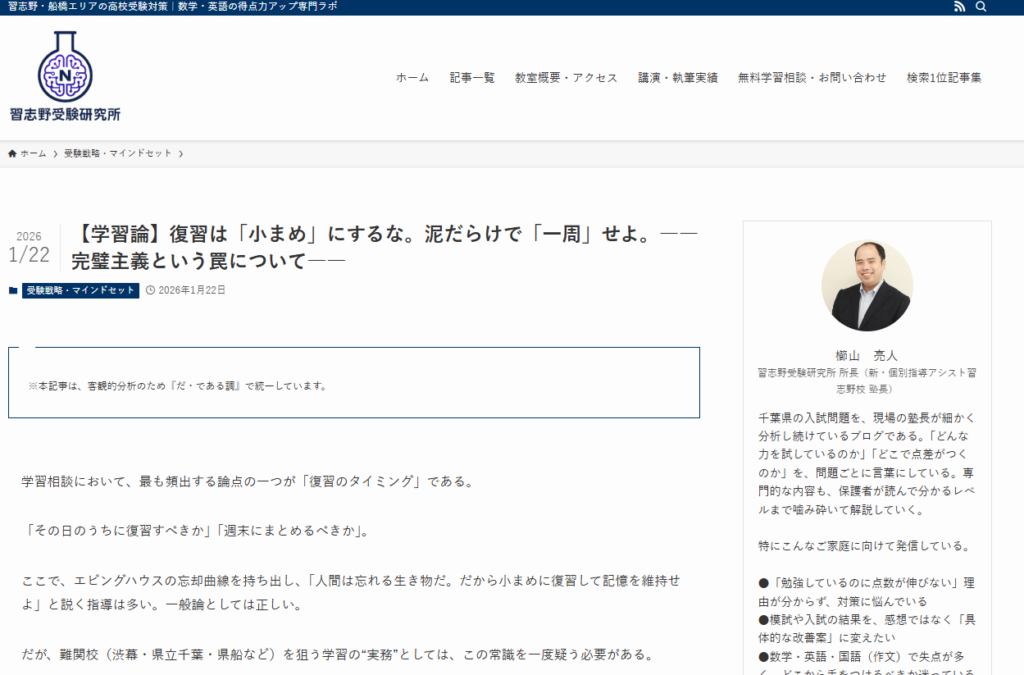Open 無料学習相談・お問い合わせ page
1024x675 pixels.
(x=812, y=78)
